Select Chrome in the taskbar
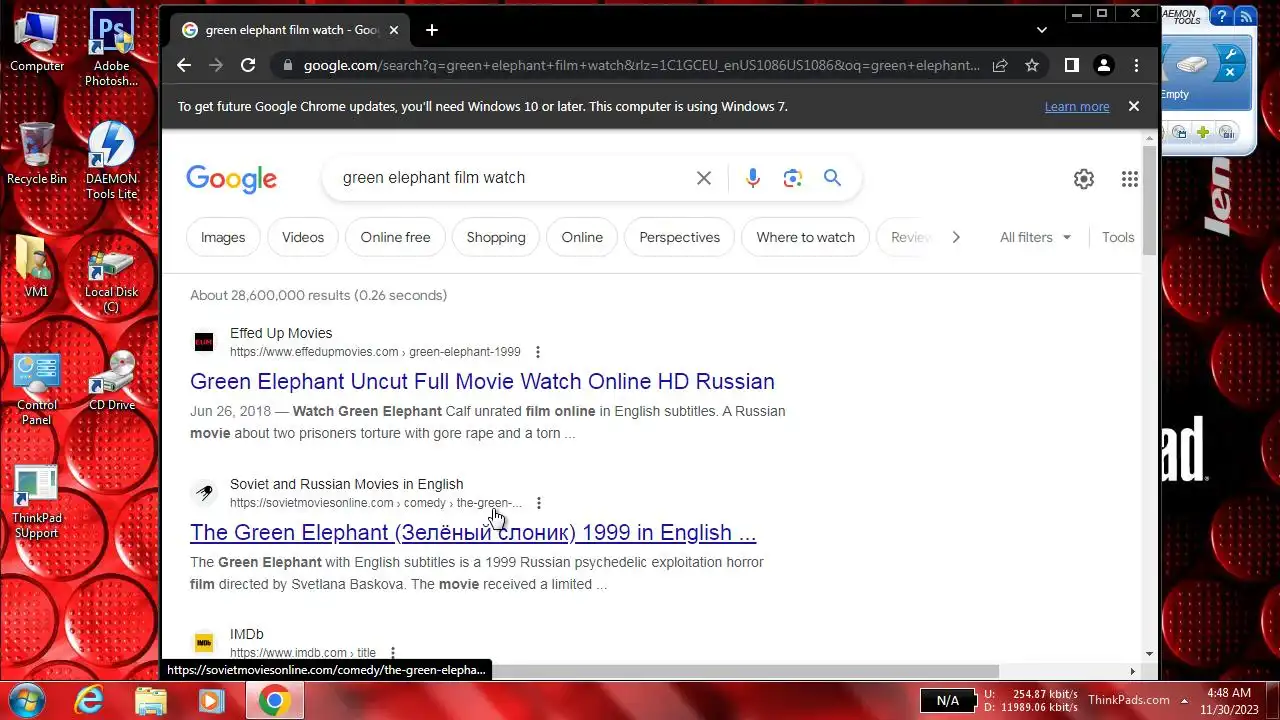Screen dimensions: 1280x720 (274, 700)
